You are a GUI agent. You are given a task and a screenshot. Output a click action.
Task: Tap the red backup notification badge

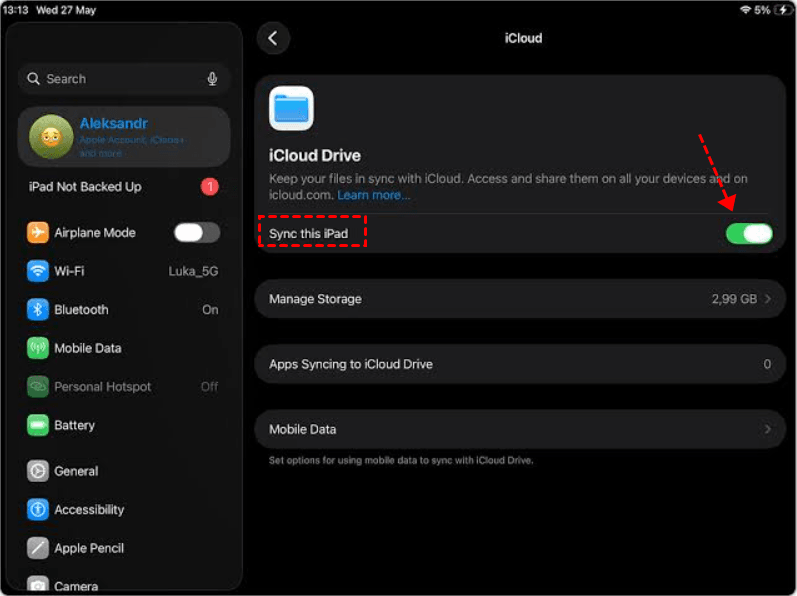click(x=209, y=186)
